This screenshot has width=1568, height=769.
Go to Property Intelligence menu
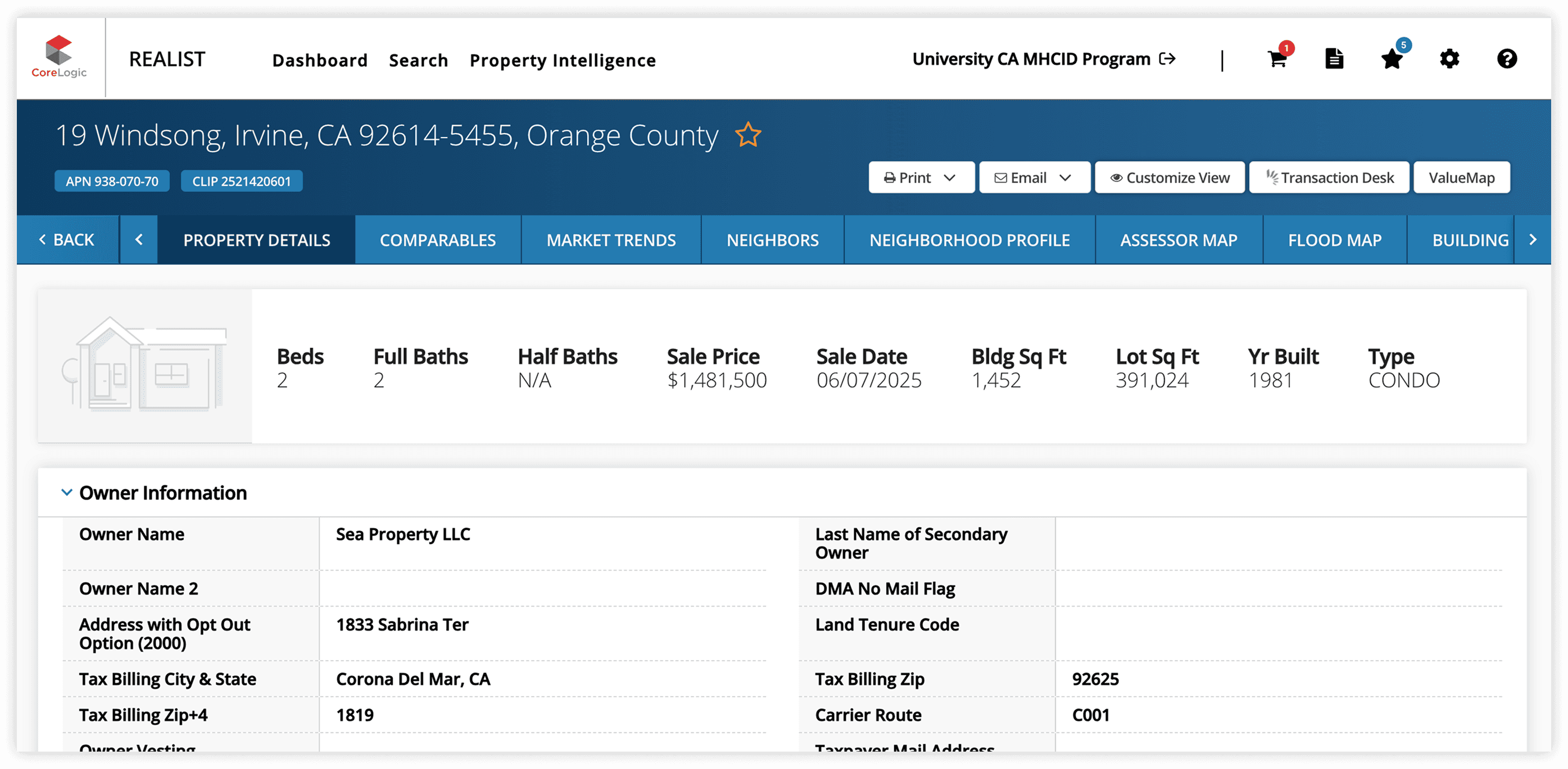[x=563, y=60]
